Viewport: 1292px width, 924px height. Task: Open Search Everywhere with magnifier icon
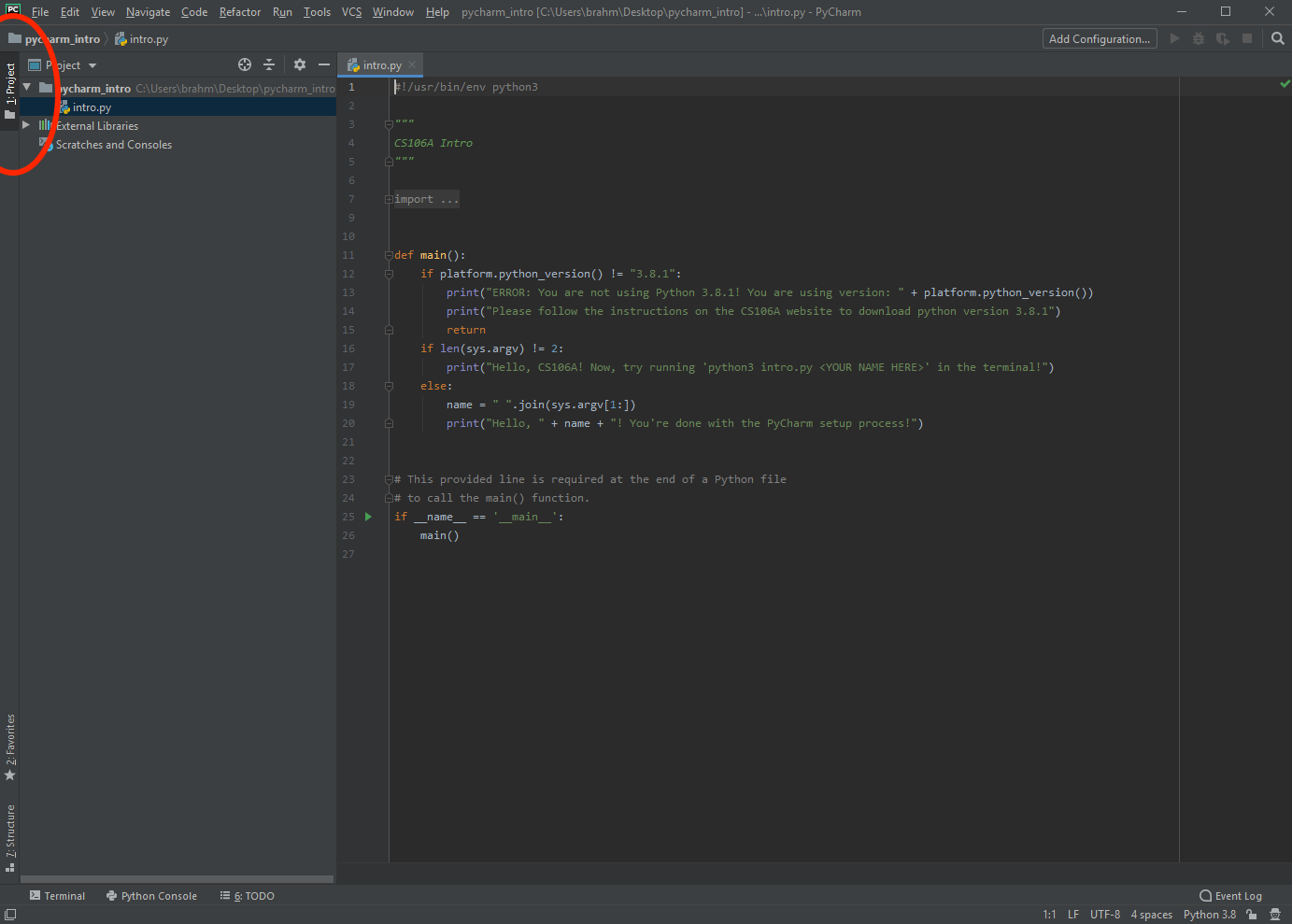[1277, 38]
